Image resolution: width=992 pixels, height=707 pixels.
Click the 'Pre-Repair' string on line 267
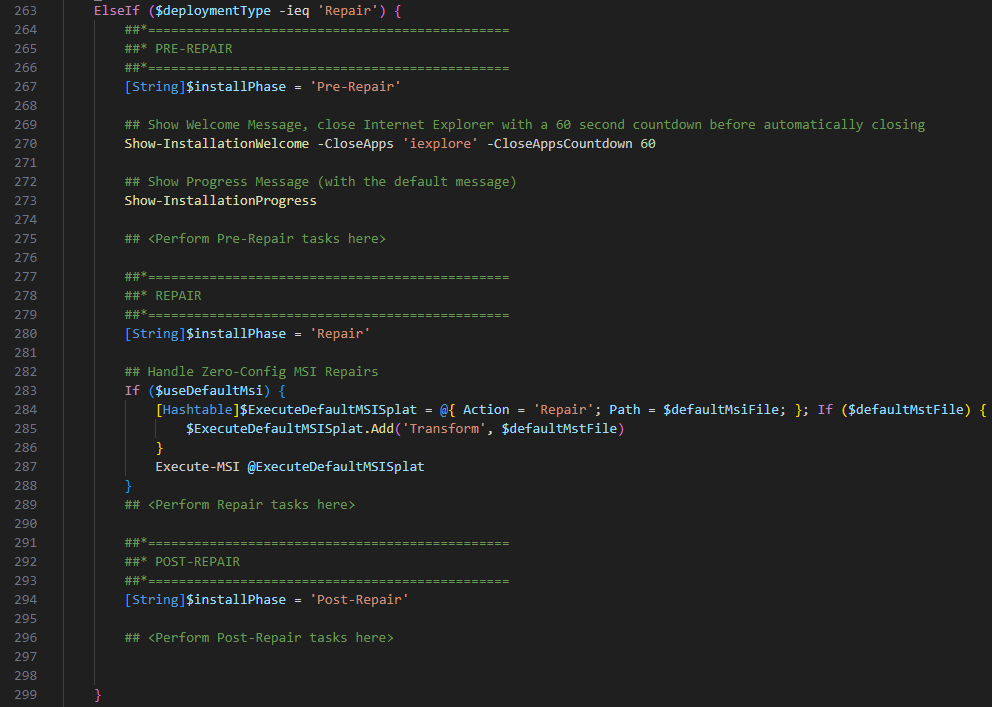[x=355, y=87]
